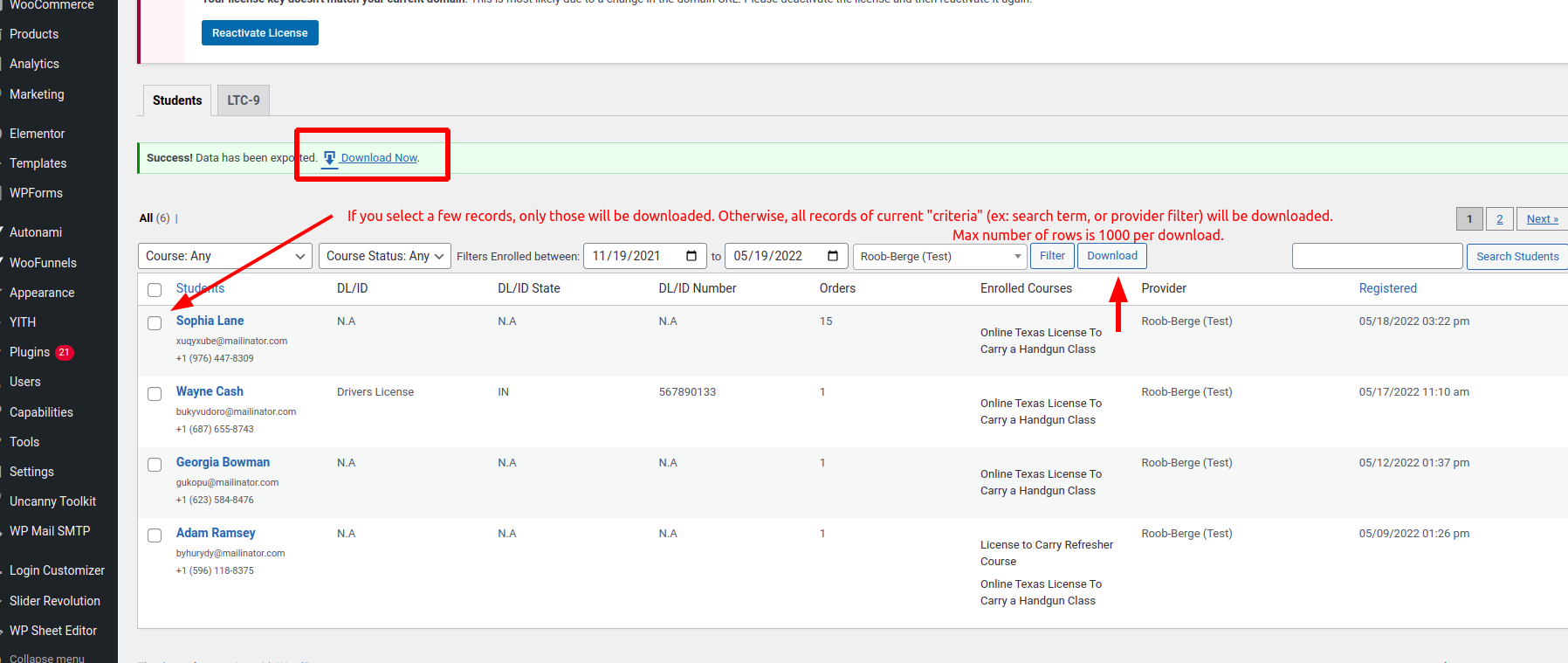This screenshot has height=663, width=1568.
Task: Open the Course: Any dropdown
Action: click(x=225, y=256)
